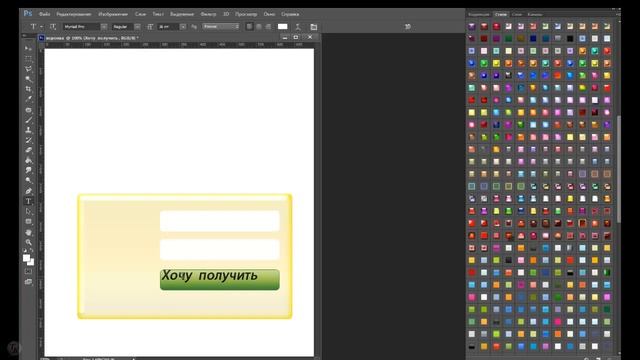The image size is (640, 360).
Task: Click the 3D workspace button in options bar
Action: (x=407, y=27)
